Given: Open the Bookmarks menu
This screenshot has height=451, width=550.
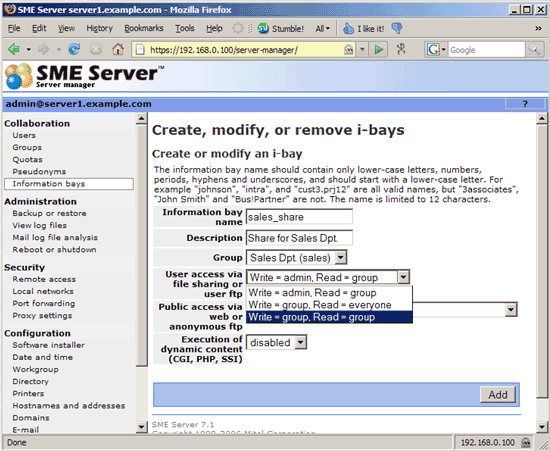Looking at the screenshot, I should click(144, 28).
